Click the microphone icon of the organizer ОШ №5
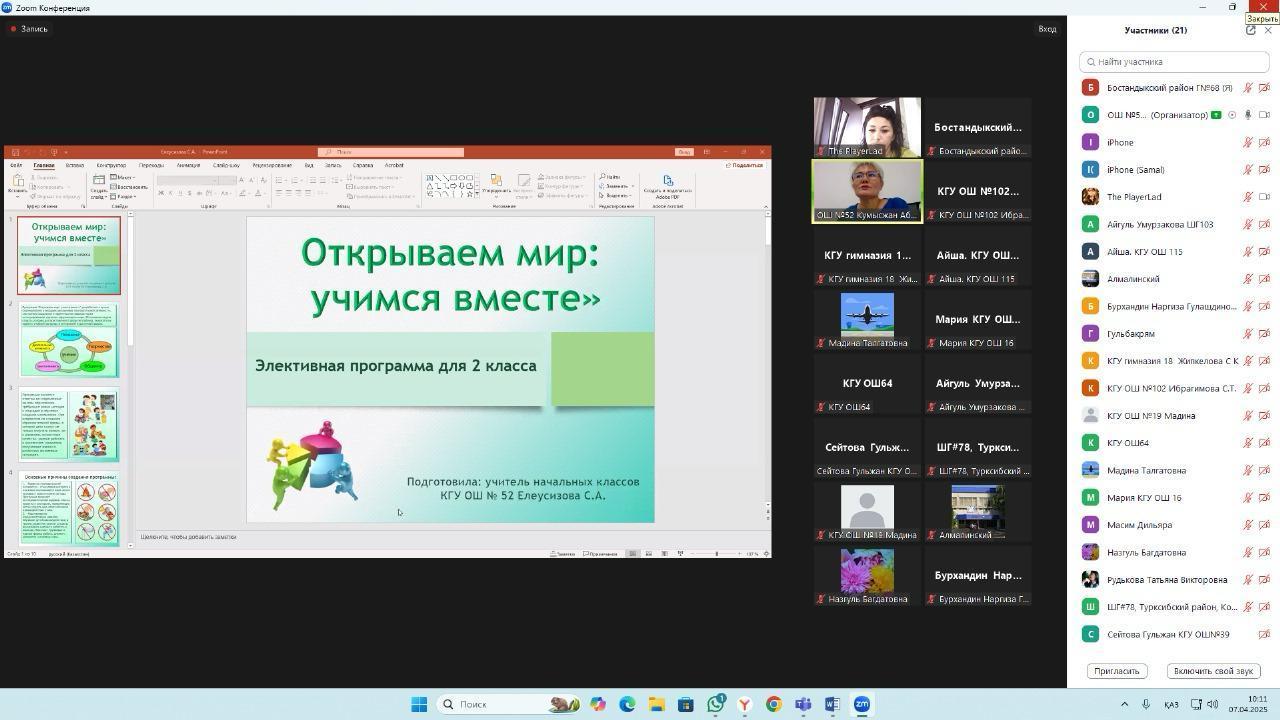Viewport: 1280px width, 720px height. point(1248,115)
